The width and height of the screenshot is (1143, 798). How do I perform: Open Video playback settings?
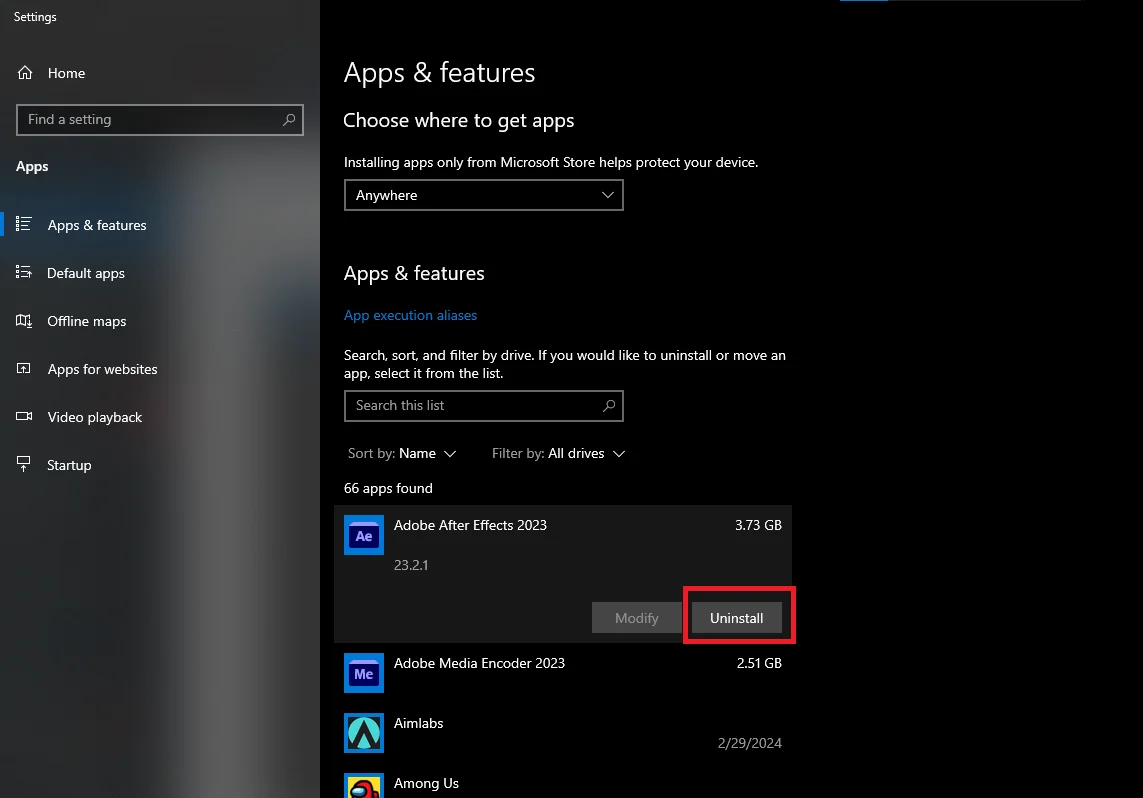[x=95, y=418]
